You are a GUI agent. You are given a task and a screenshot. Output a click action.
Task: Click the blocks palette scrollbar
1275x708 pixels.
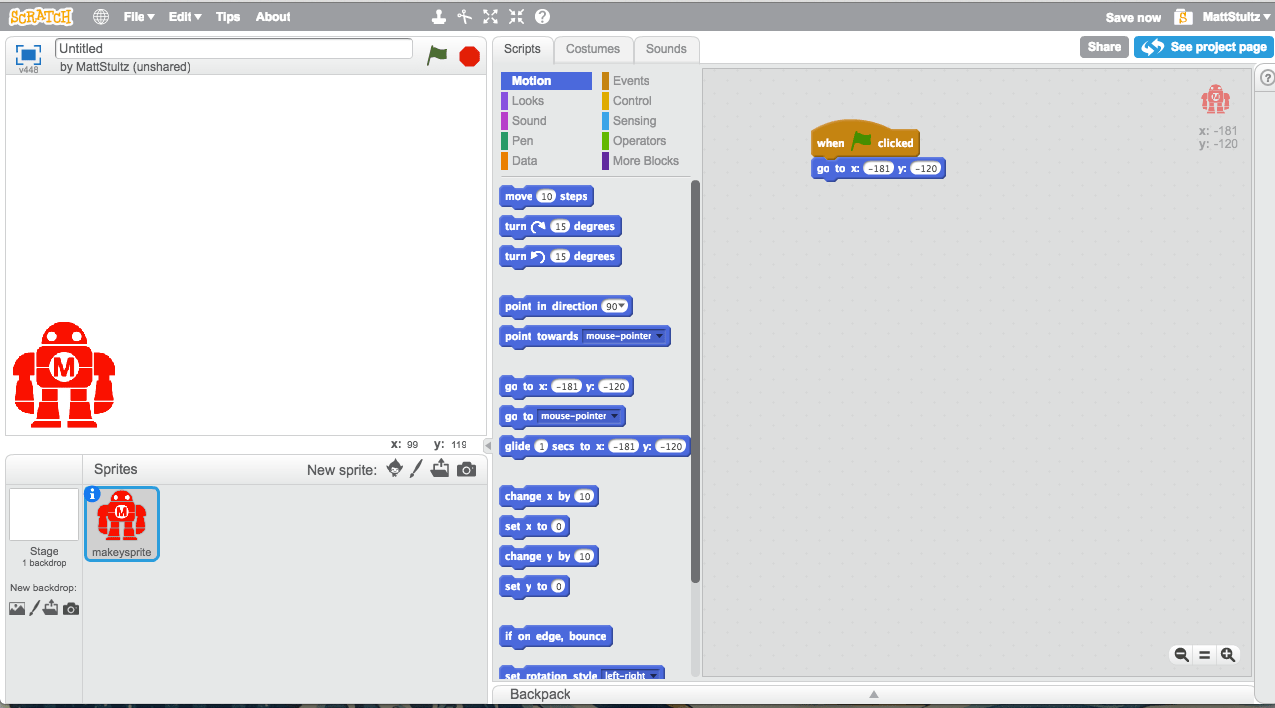[696, 380]
